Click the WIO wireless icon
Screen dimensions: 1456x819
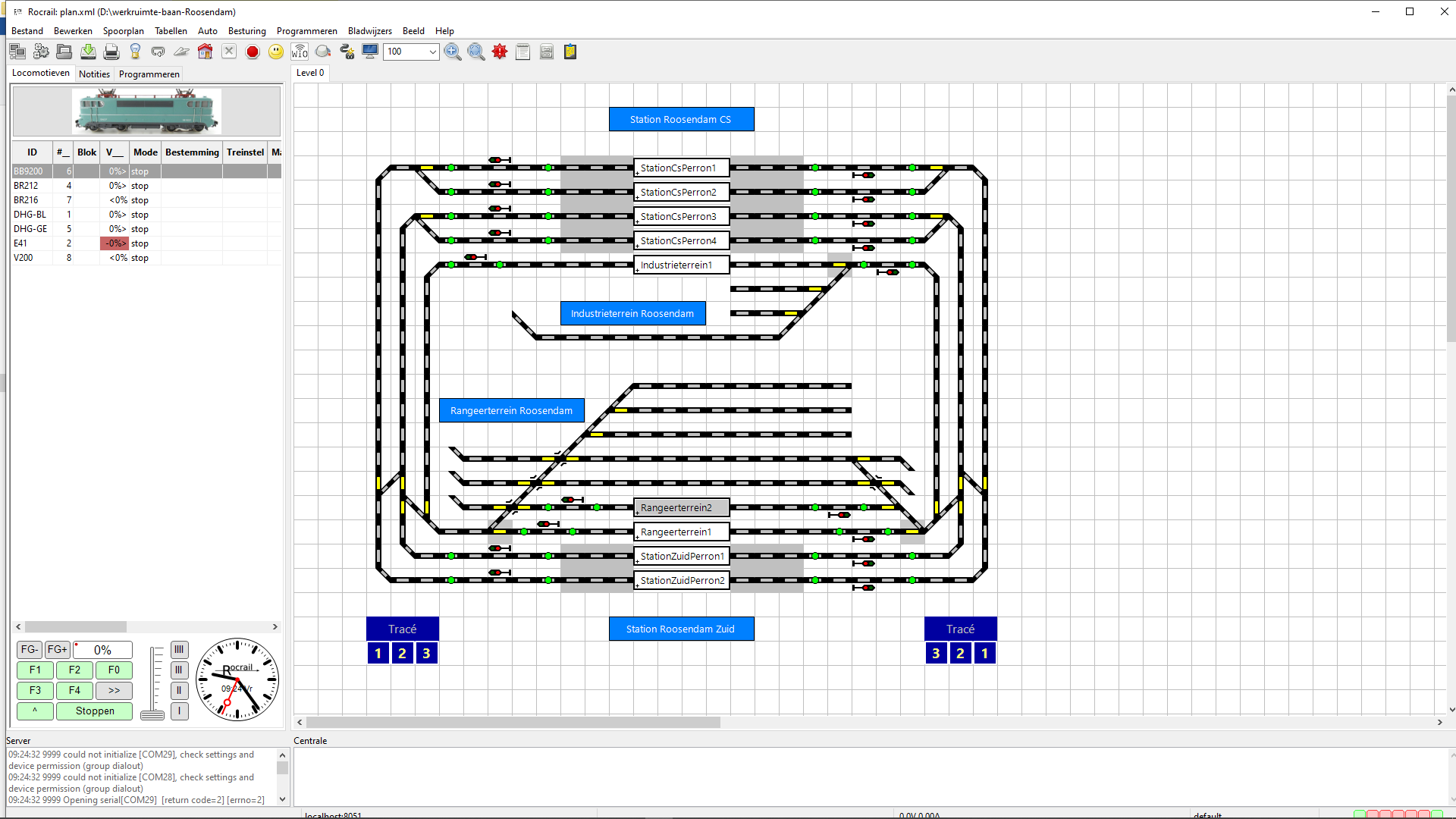coord(300,52)
